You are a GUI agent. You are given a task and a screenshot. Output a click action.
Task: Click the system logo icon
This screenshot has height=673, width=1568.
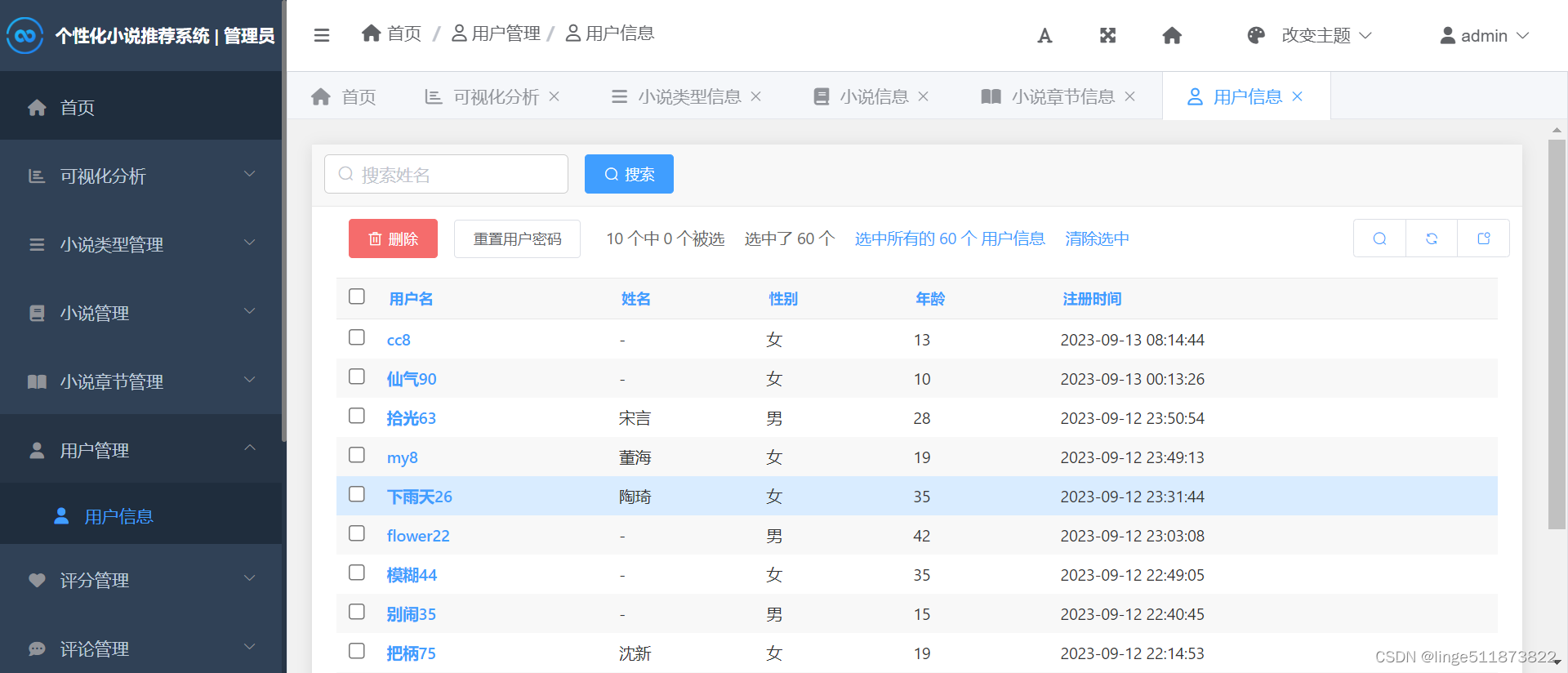[25, 35]
